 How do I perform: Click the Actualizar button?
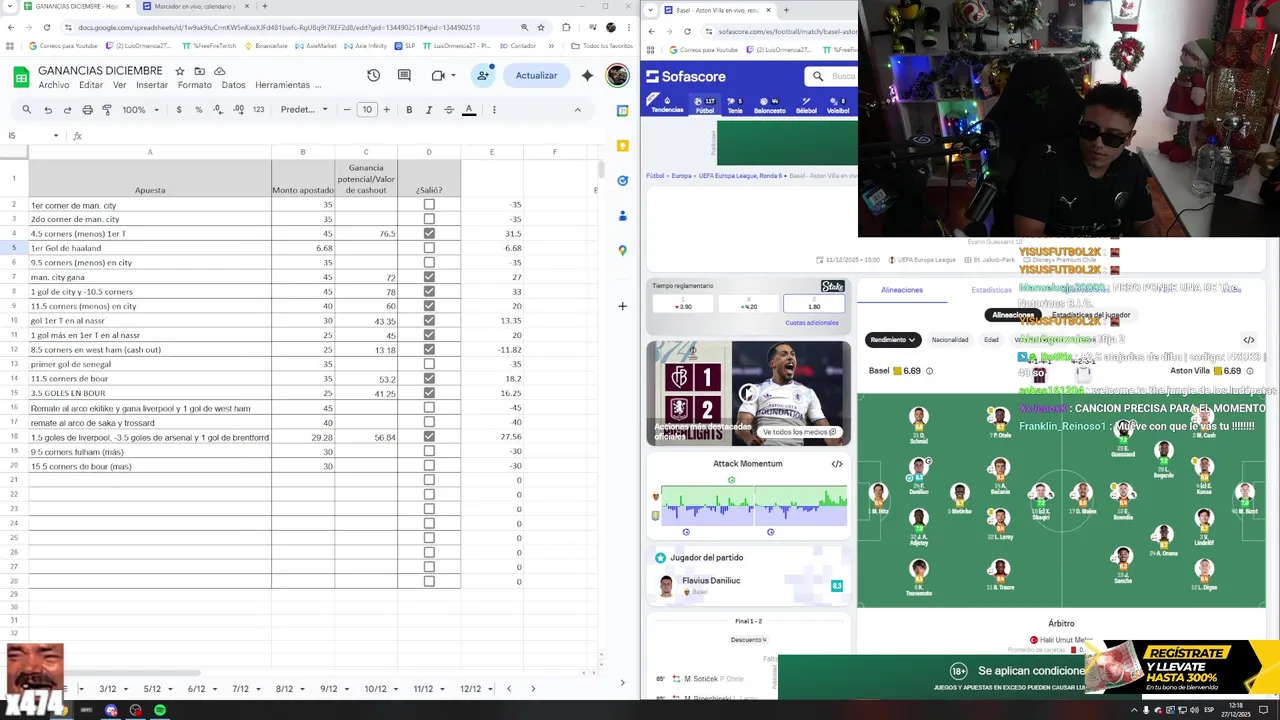pyautogui.click(x=536, y=75)
